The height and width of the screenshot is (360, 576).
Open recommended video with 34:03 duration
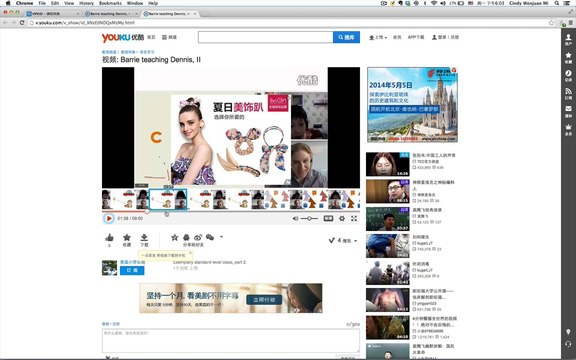coord(388,246)
